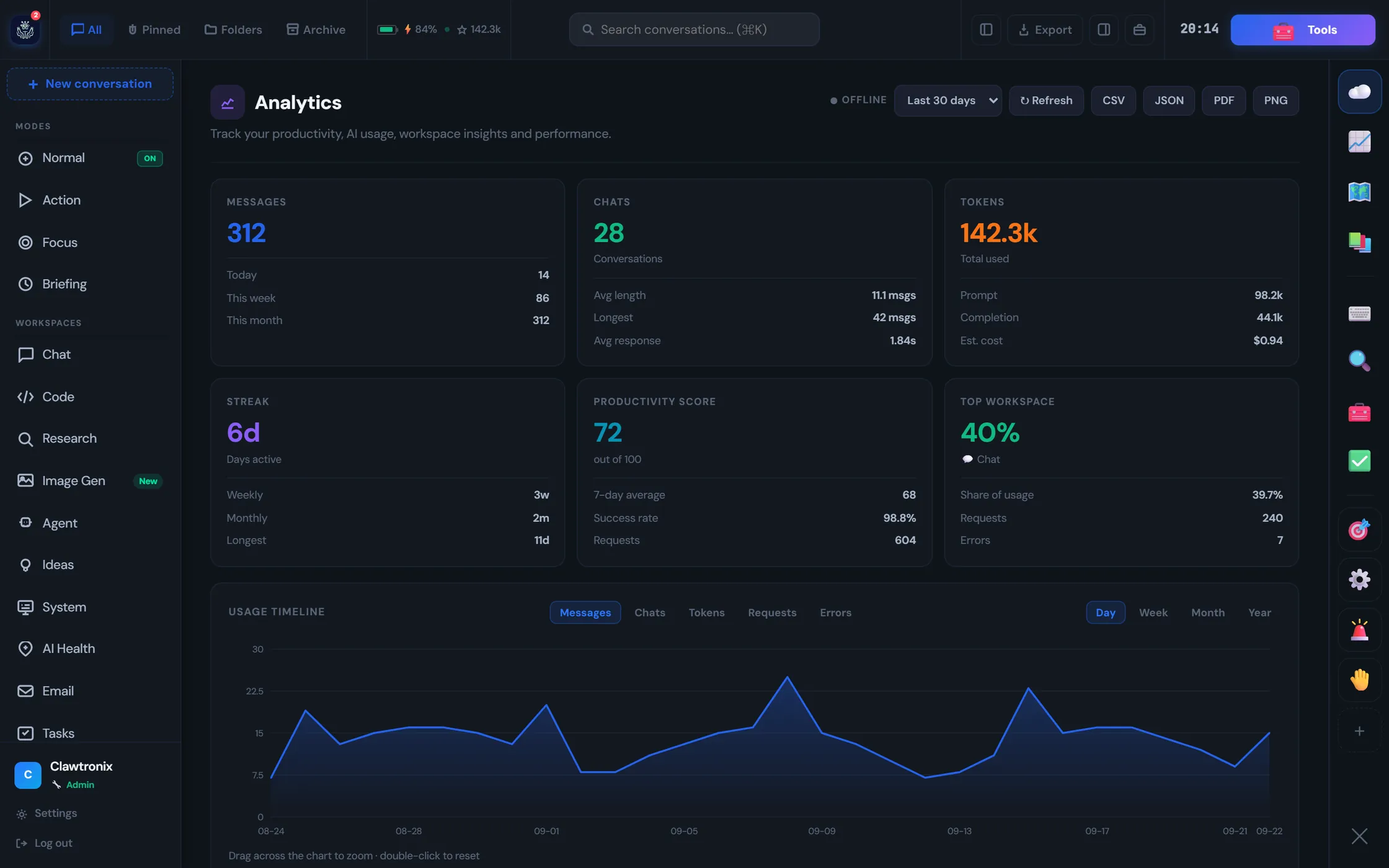This screenshot has height=868, width=1389.
Task: Open the red siren alert icon
Action: [x=1359, y=630]
